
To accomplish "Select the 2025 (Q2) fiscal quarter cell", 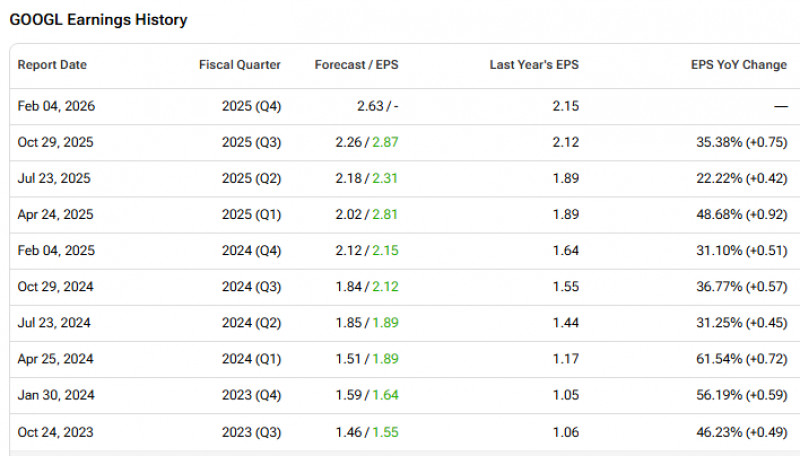I will (253, 178).
